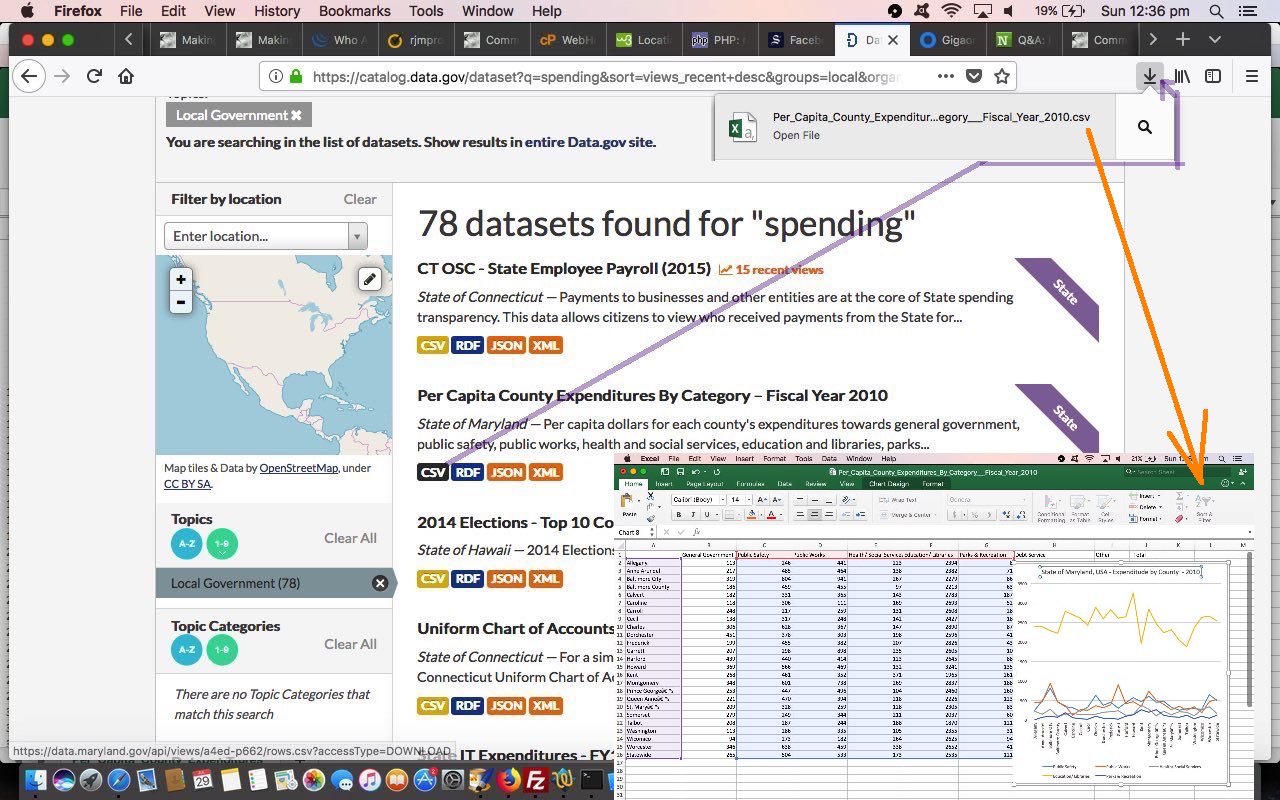This screenshot has width=1280, height=800.
Task: Open the Firefox hamburger menu
Action: coord(1251,76)
